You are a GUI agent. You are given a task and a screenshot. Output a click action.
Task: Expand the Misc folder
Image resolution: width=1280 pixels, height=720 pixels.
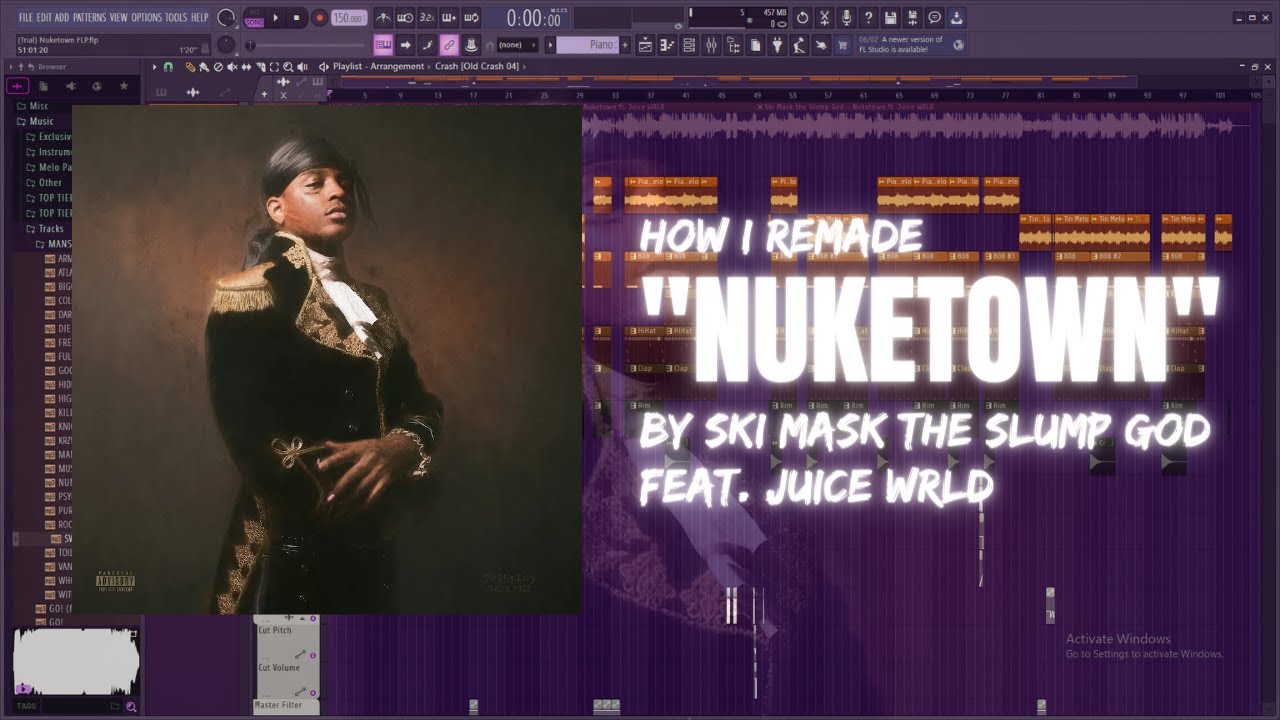(x=31, y=106)
